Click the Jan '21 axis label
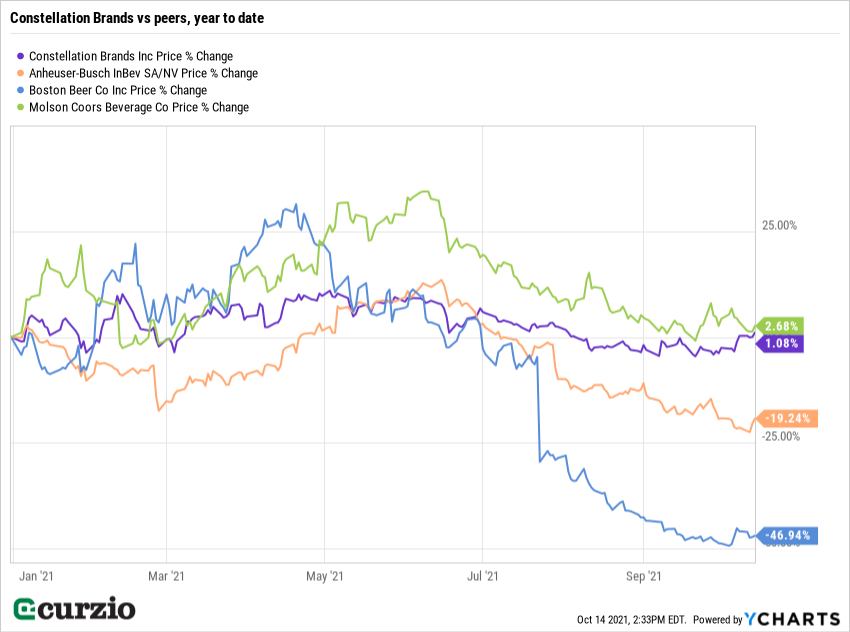 (x=37, y=576)
